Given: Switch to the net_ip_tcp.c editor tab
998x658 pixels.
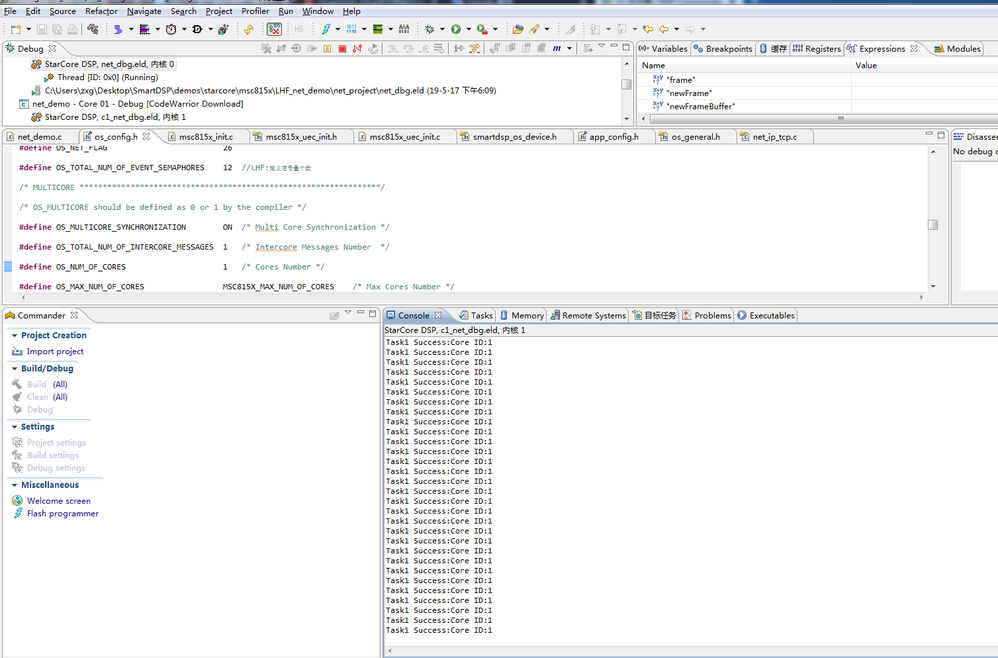Looking at the screenshot, I should (774, 137).
